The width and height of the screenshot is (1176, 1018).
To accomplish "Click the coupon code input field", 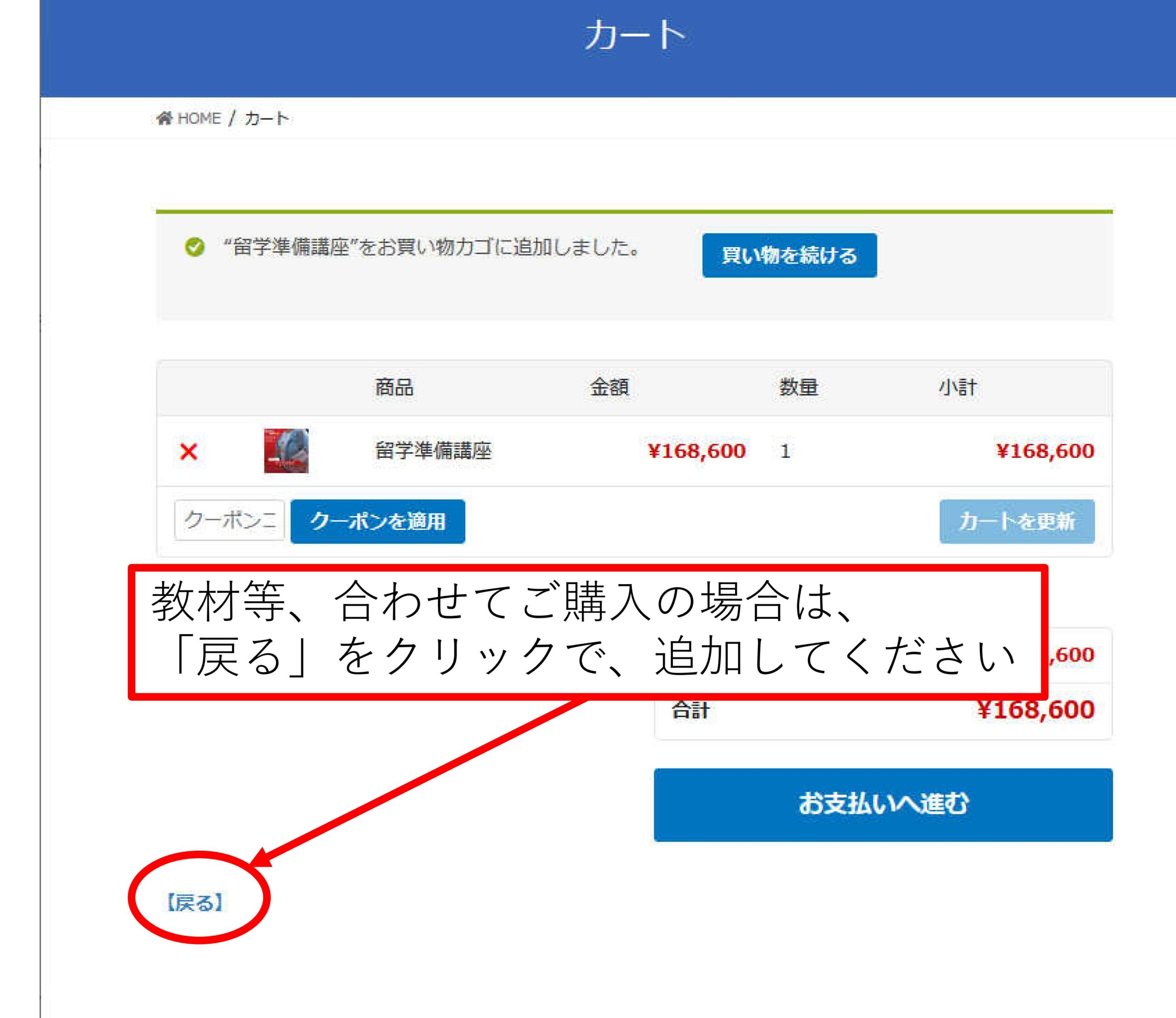I will [x=229, y=520].
